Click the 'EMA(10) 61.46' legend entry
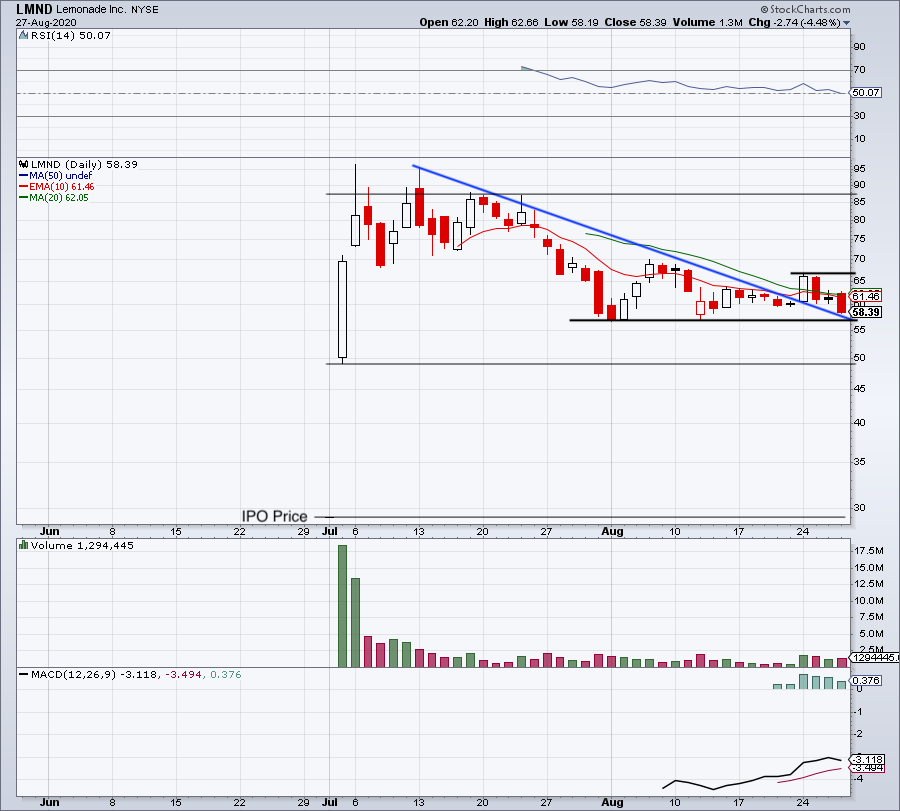The width and height of the screenshot is (900, 811). point(61,187)
